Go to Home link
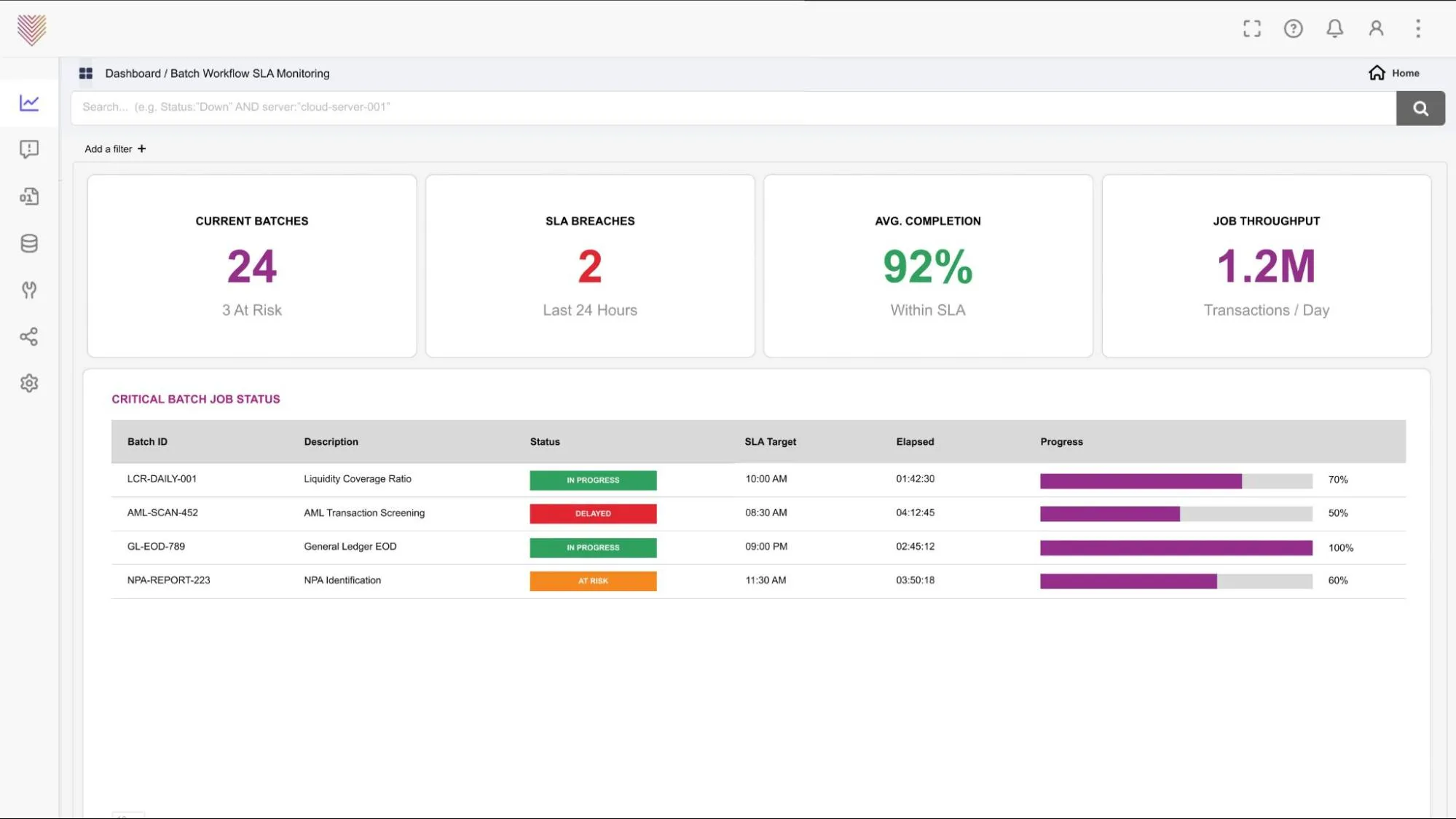Screen dimensions: 1456x819 1394,73
